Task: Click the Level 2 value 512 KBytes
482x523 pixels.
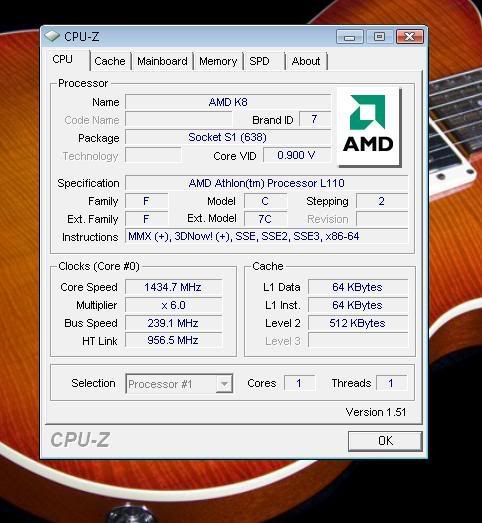Action: point(358,323)
